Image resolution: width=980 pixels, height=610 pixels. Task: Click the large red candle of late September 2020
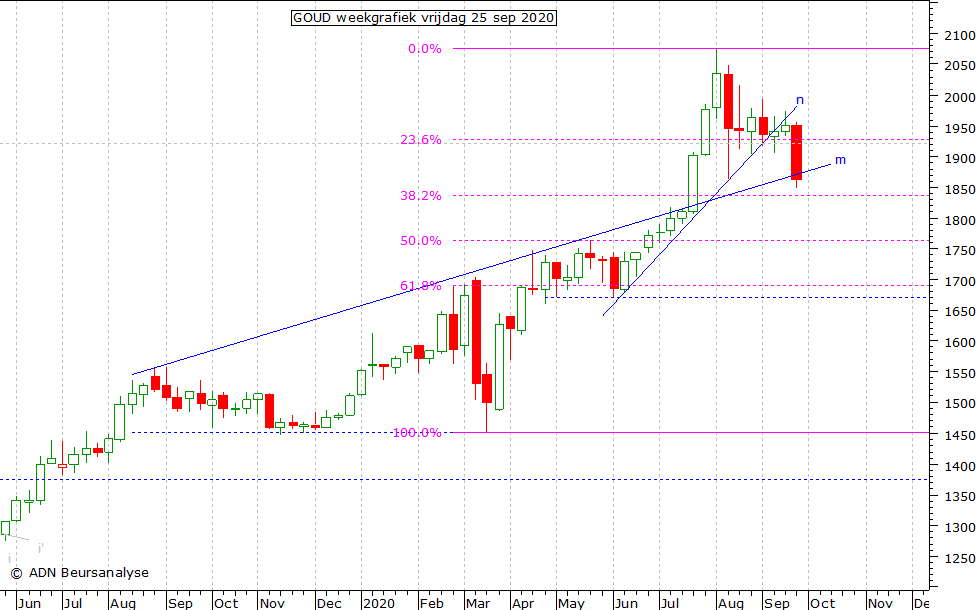(796, 152)
